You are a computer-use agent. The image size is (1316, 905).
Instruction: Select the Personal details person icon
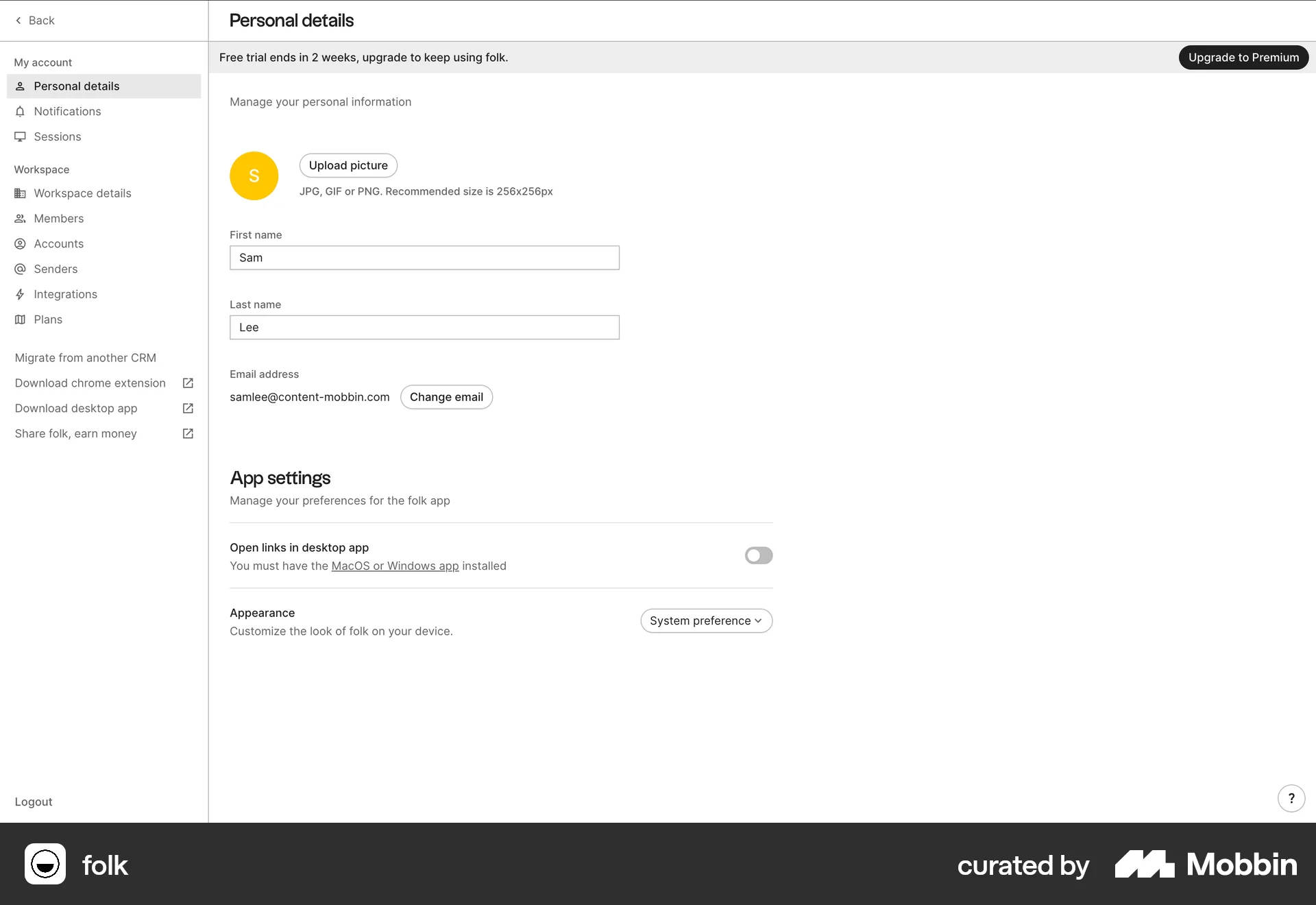[x=21, y=86]
